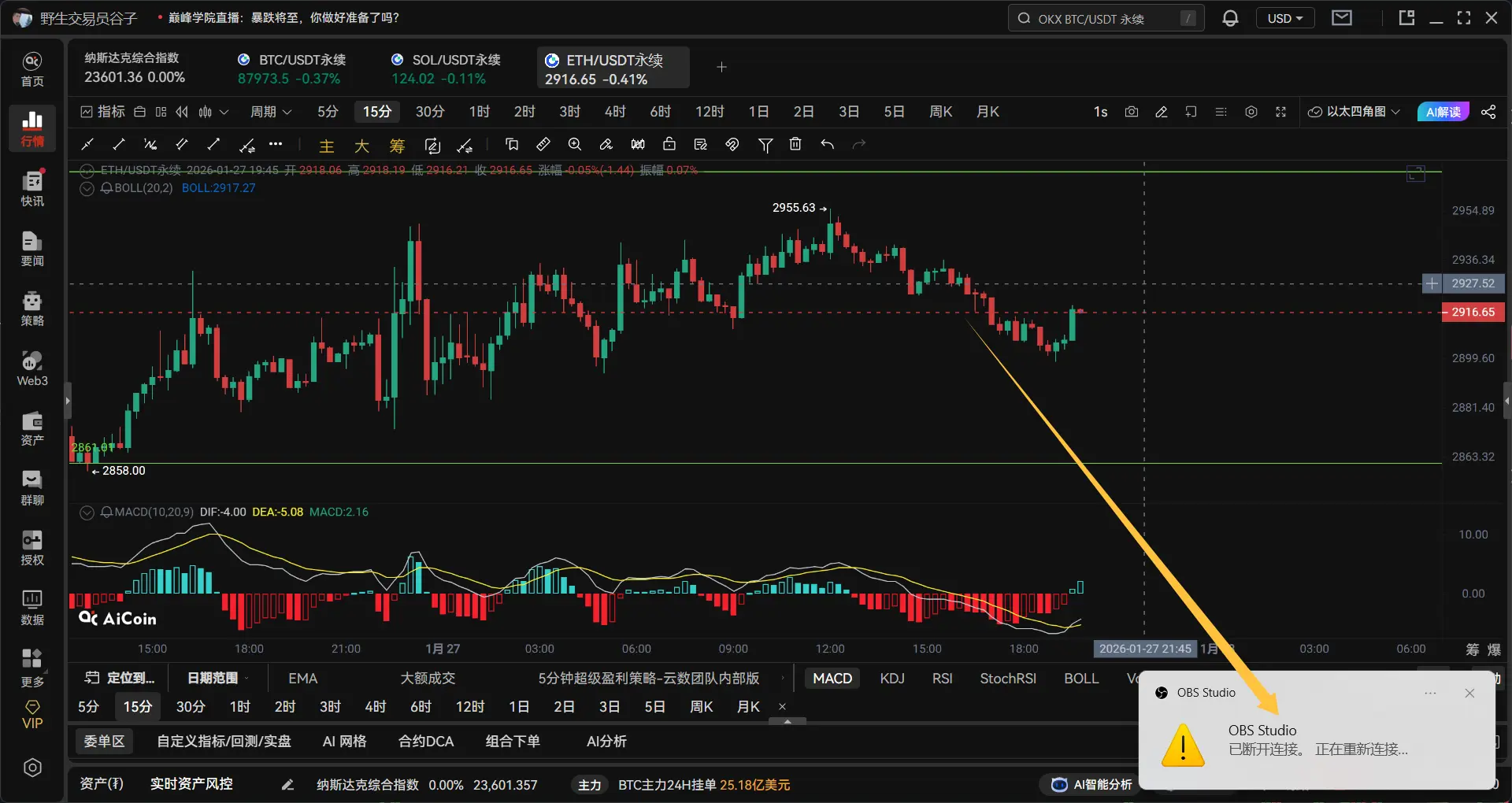
Task: Click the 2927.52 price axis plus marker
Action: (x=1432, y=283)
